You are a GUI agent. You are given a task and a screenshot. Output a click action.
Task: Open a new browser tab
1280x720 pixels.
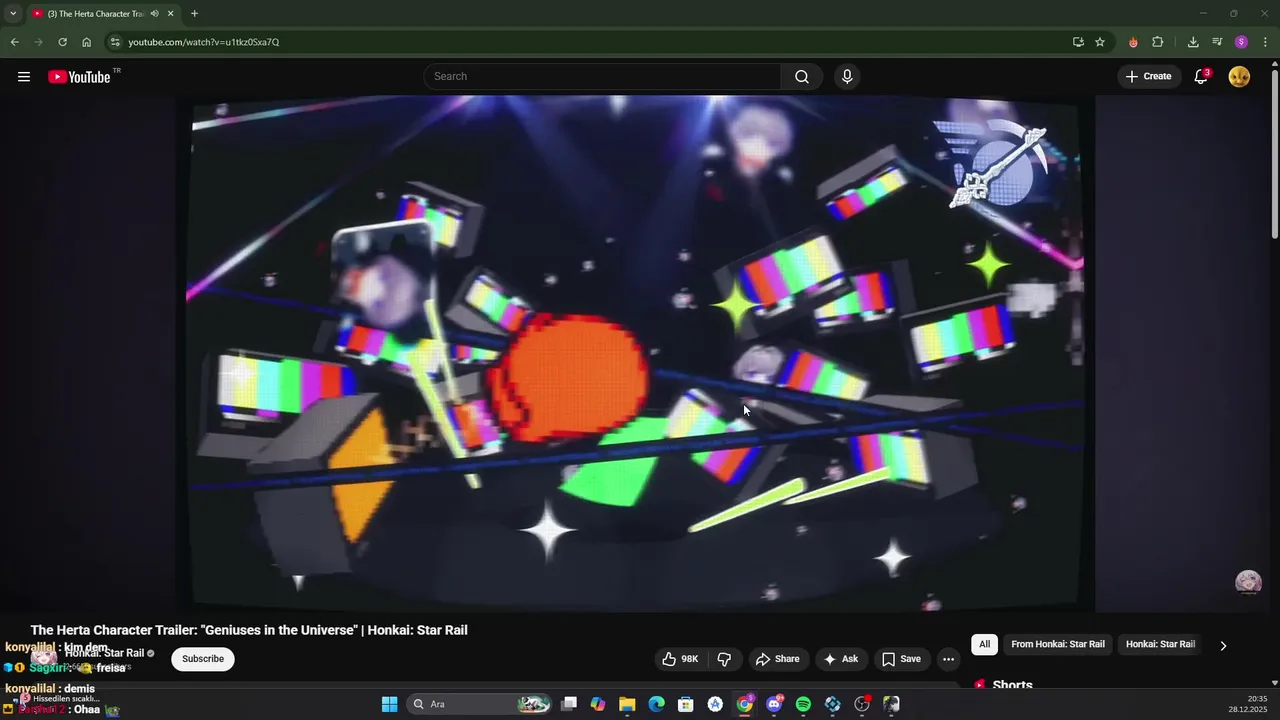pos(194,14)
